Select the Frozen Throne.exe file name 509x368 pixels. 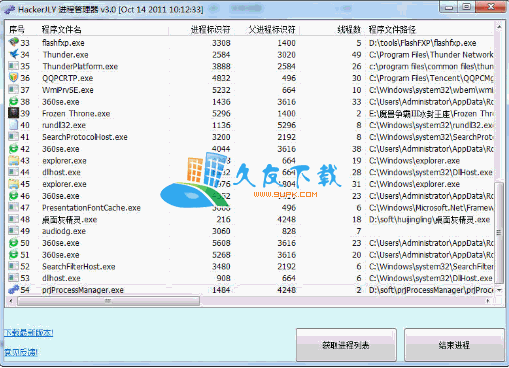[x=76, y=114]
